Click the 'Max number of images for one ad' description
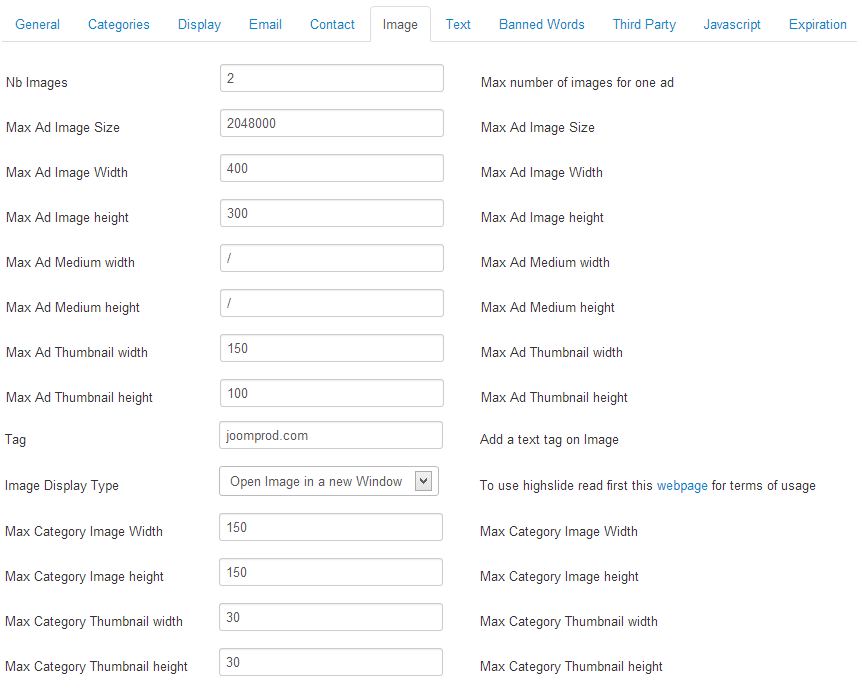The image size is (862, 696). 577,82
